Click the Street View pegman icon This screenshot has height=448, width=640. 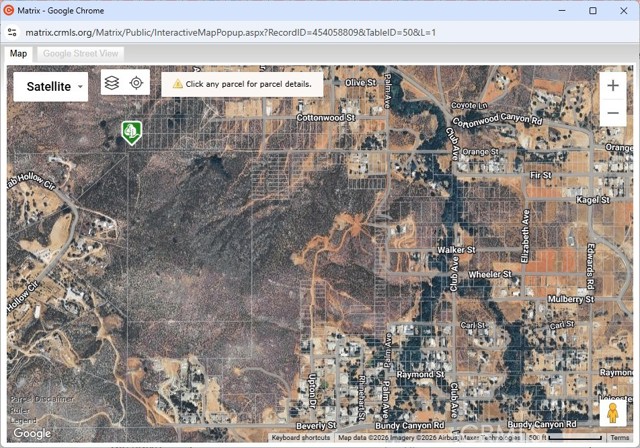[x=613, y=413]
